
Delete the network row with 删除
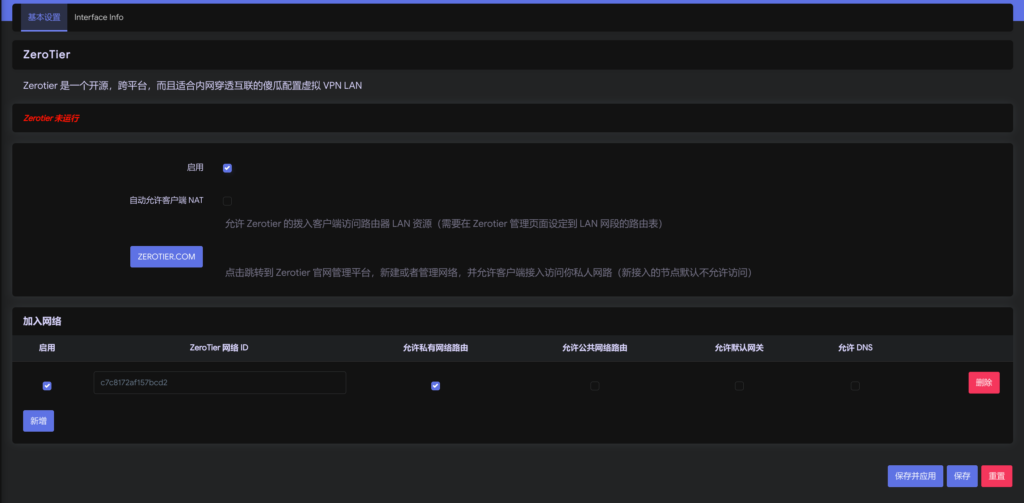point(984,383)
